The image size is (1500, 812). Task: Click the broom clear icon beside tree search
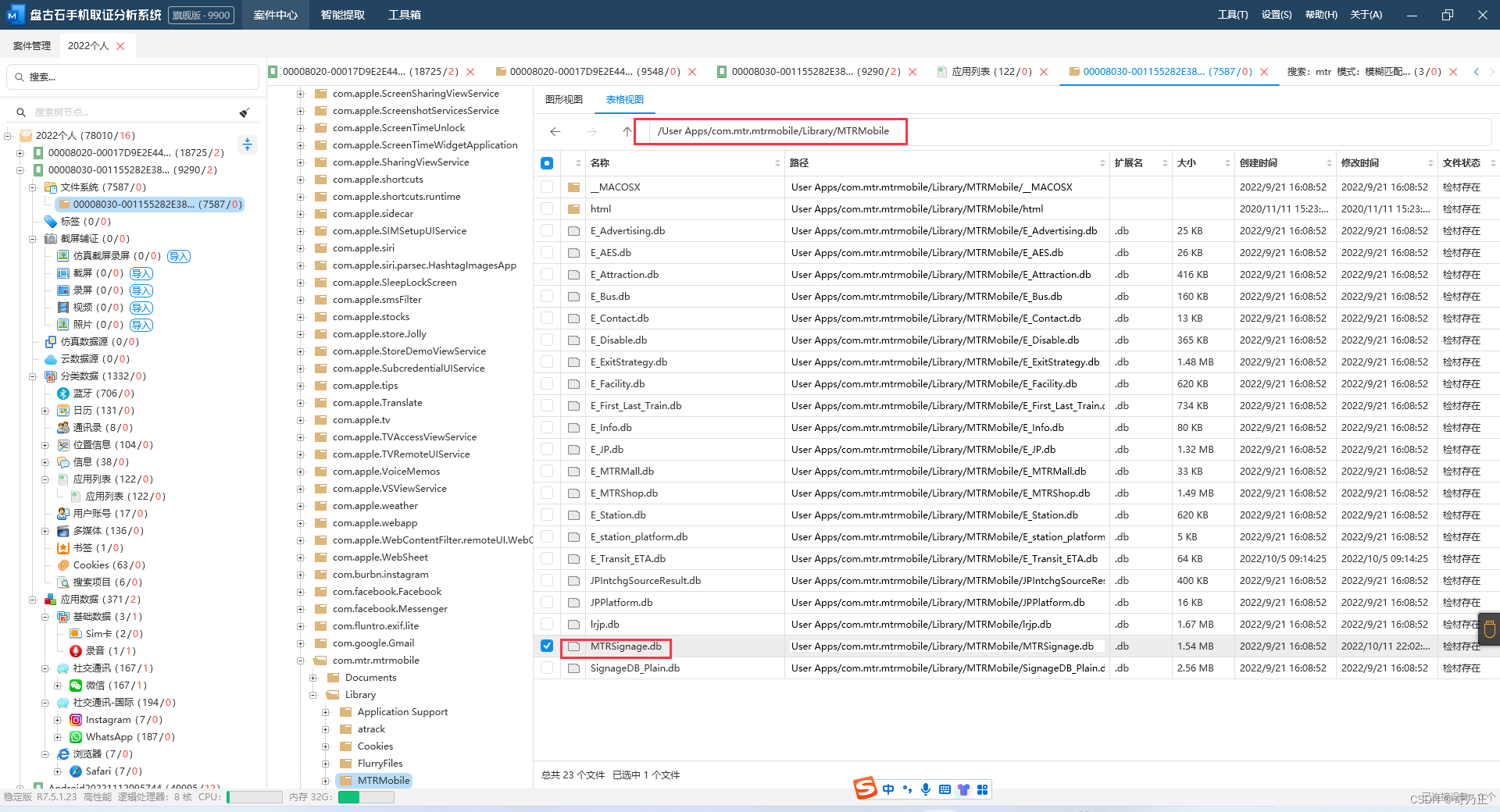pyautogui.click(x=245, y=112)
